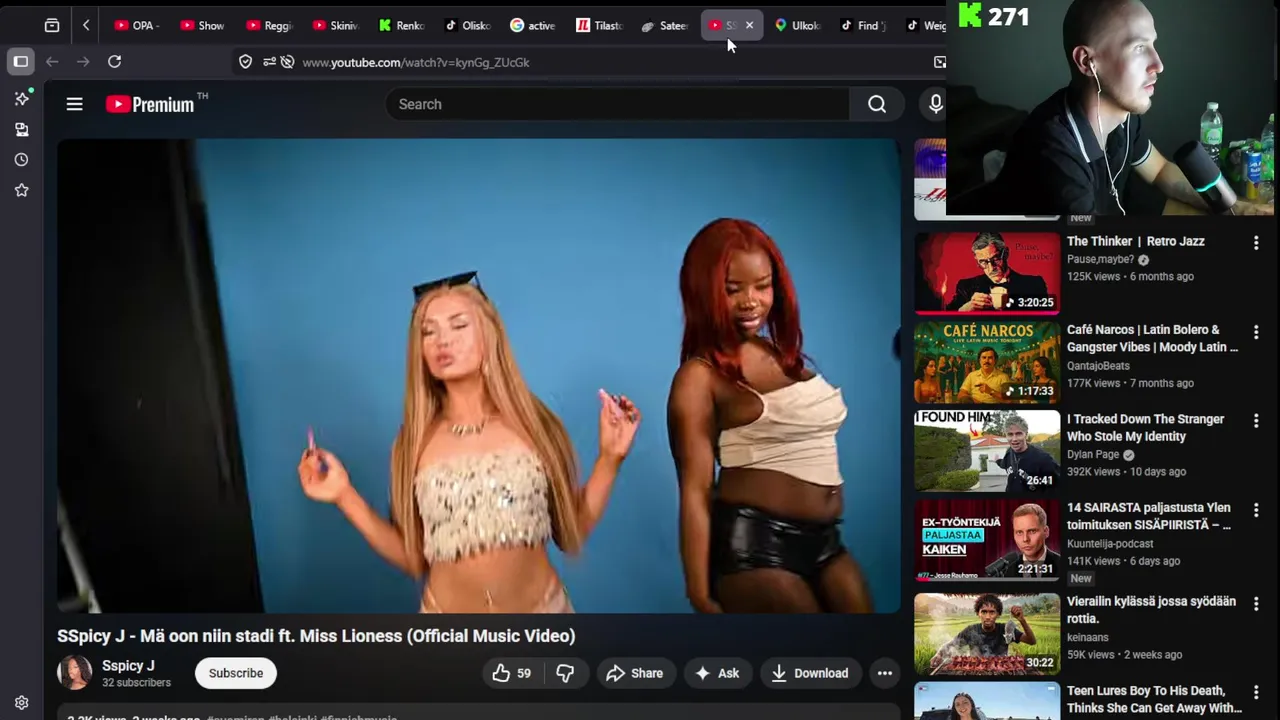The image size is (1280, 720).
Task: Open browsing history clock icon
Action: tap(21, 160)
